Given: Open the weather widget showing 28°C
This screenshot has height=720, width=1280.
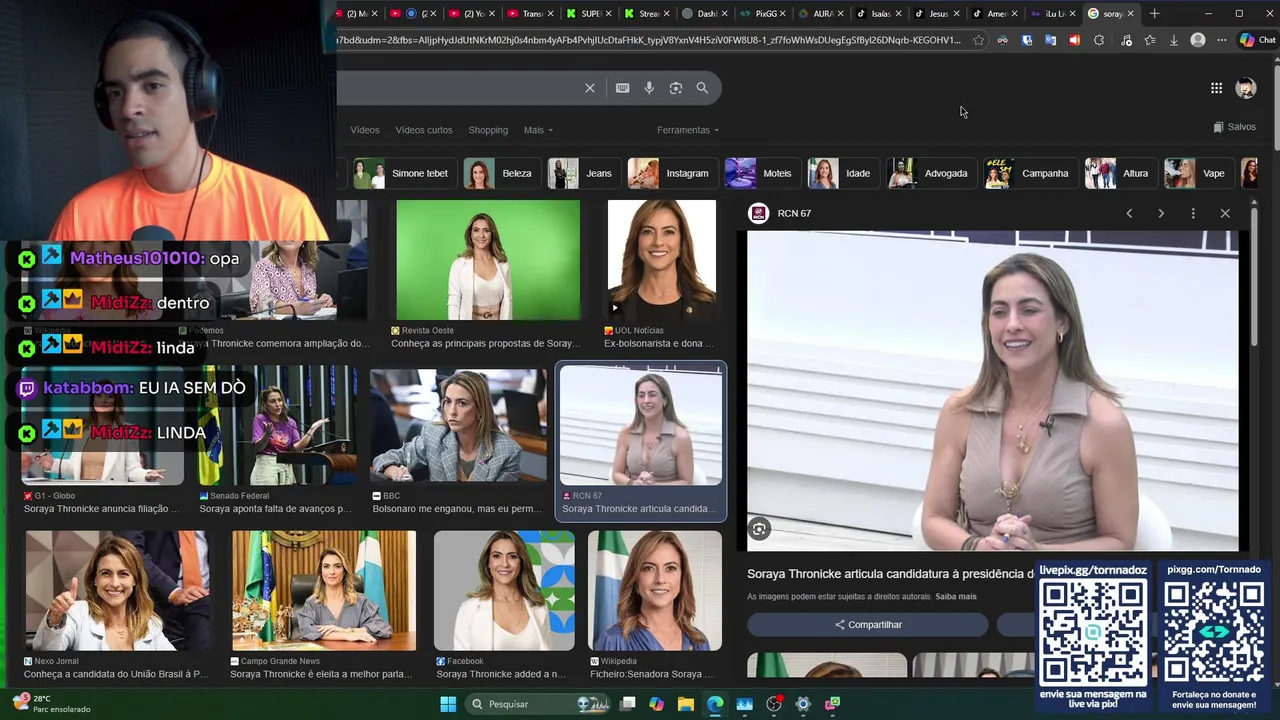Looking at the screenshot, I should coord(50,704).
